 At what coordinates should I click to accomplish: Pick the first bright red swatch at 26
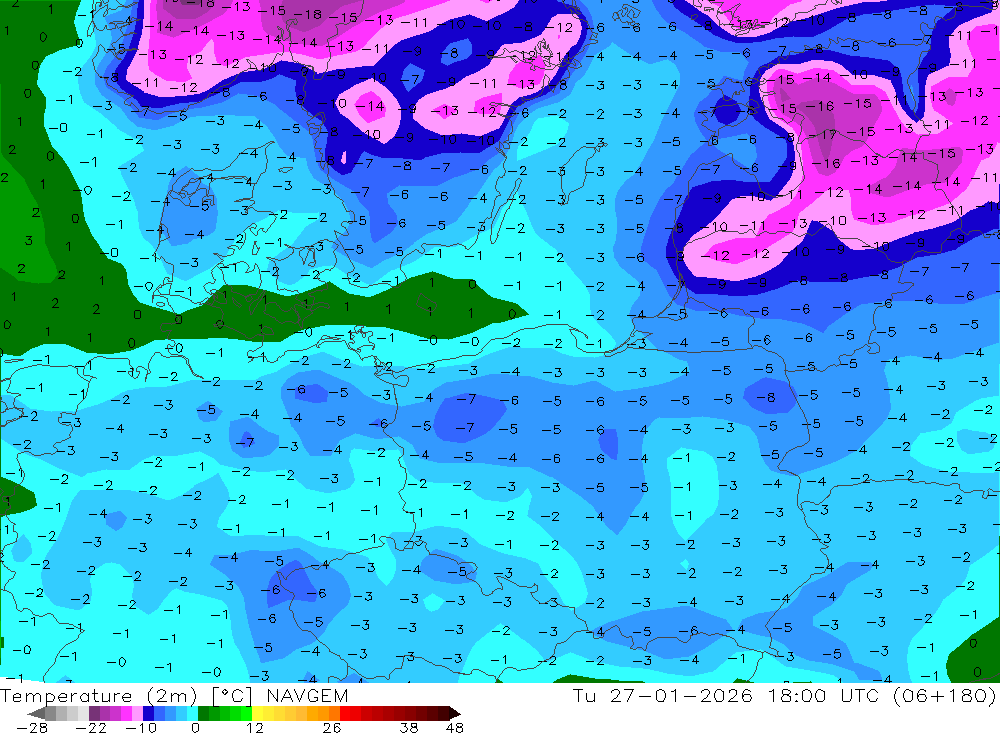click(346, 713)
